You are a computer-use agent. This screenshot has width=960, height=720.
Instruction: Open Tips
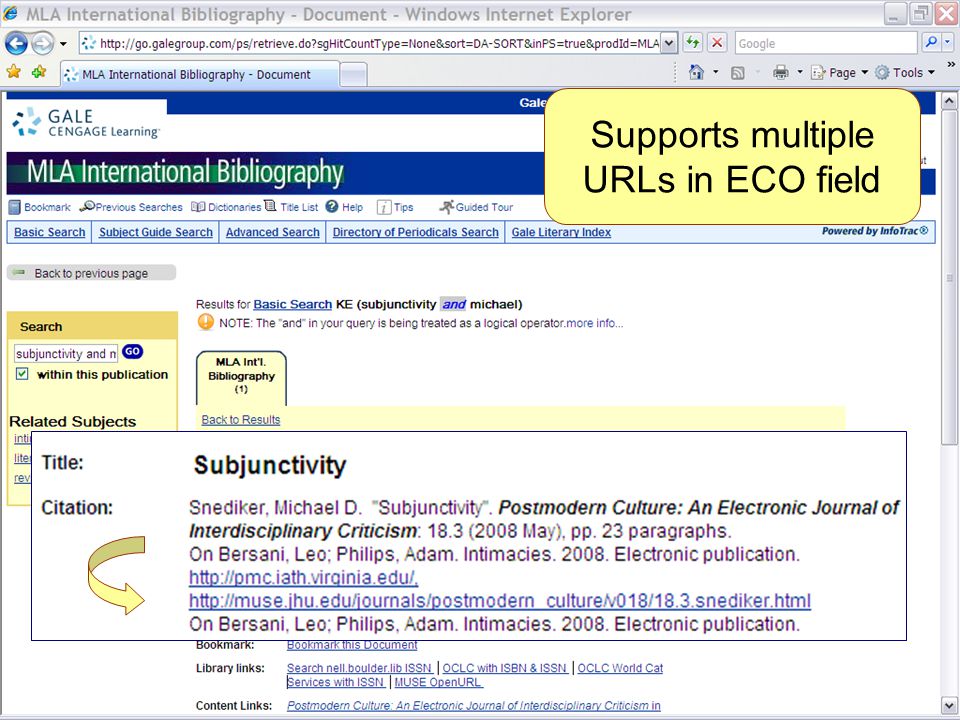click(395, 208)
